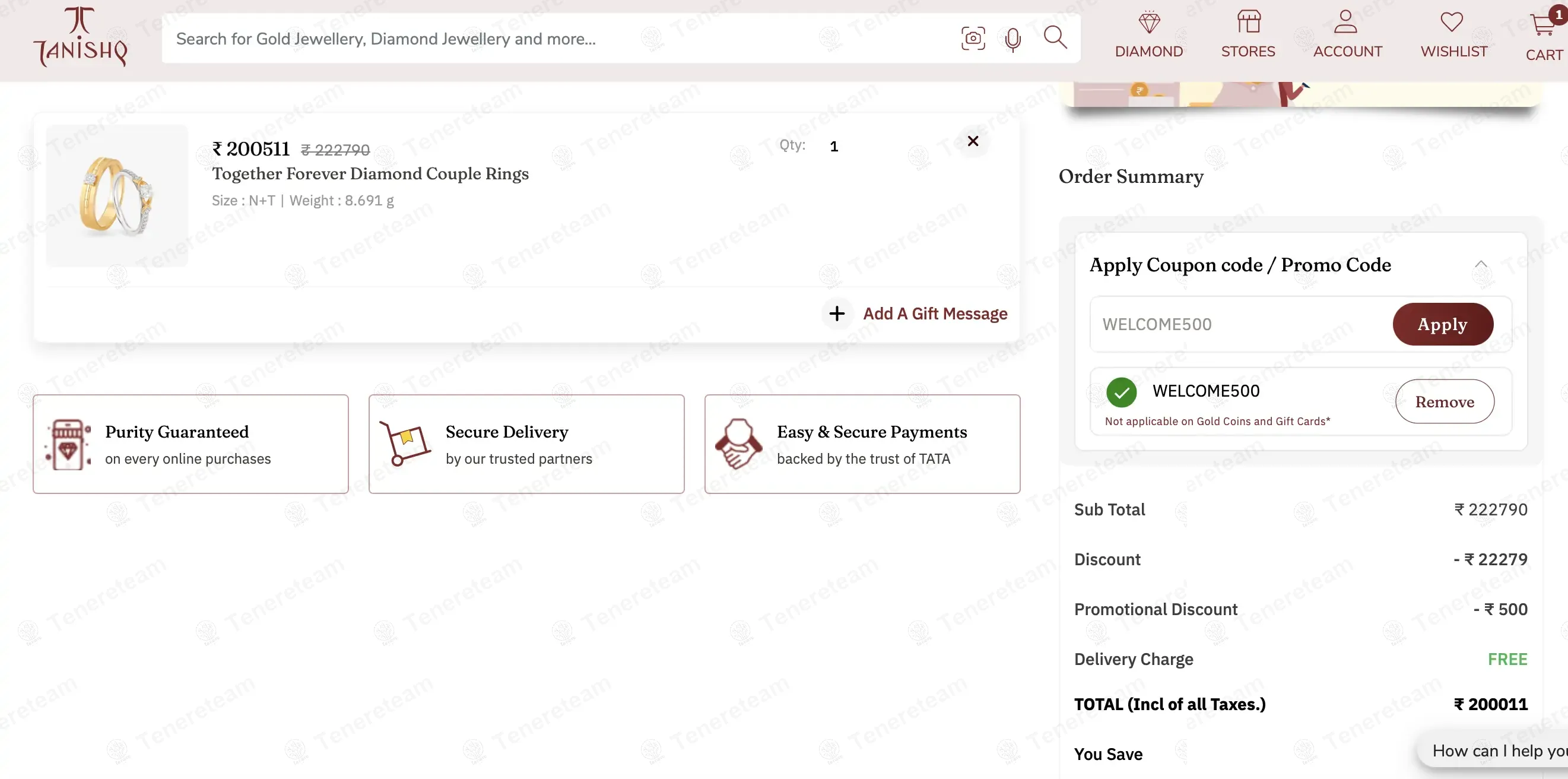Open the Tanishq home logo

(x=80, y=37)
